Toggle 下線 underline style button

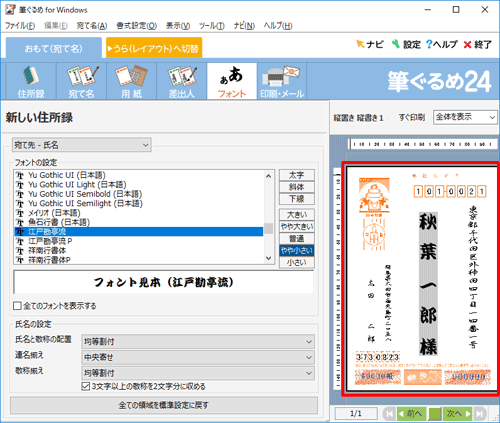coord(297,199)
